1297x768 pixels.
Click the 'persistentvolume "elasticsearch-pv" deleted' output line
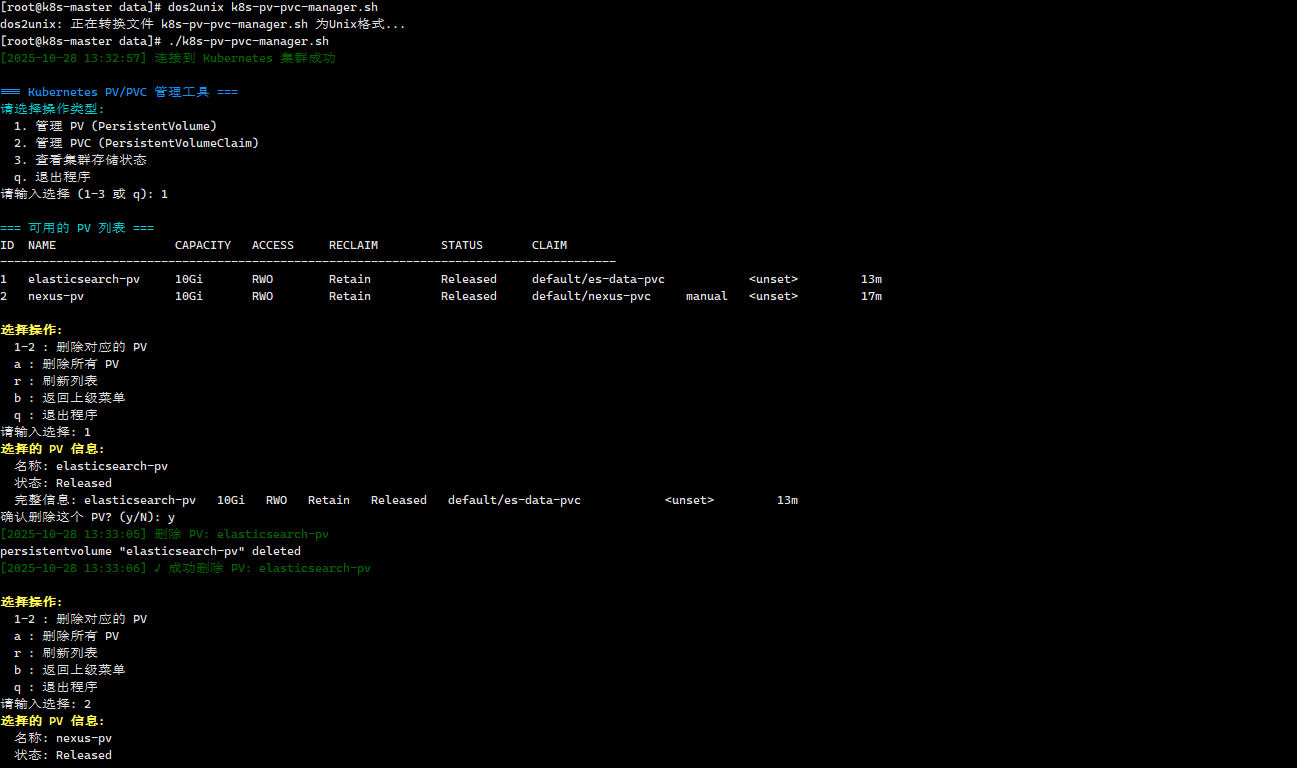tap(150, 551)
